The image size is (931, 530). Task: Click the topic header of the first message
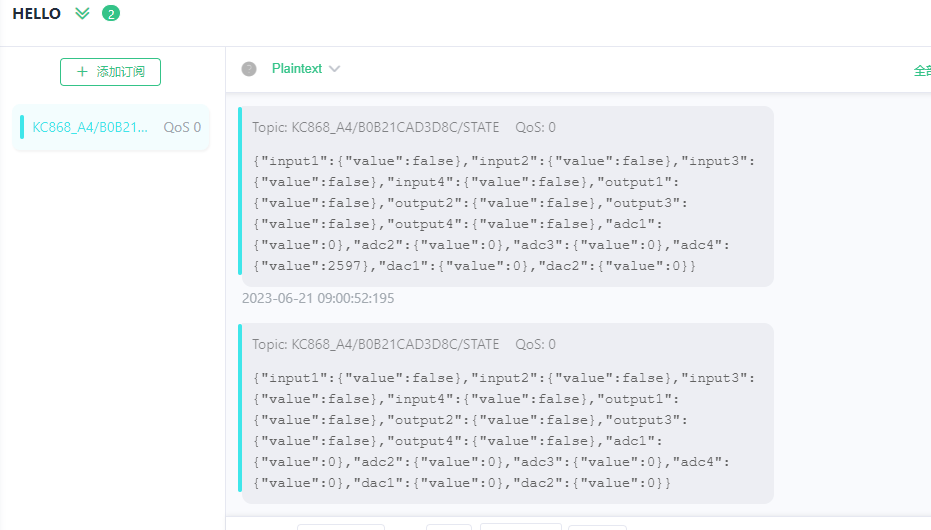pyautogui.click(x=404, y=127)
